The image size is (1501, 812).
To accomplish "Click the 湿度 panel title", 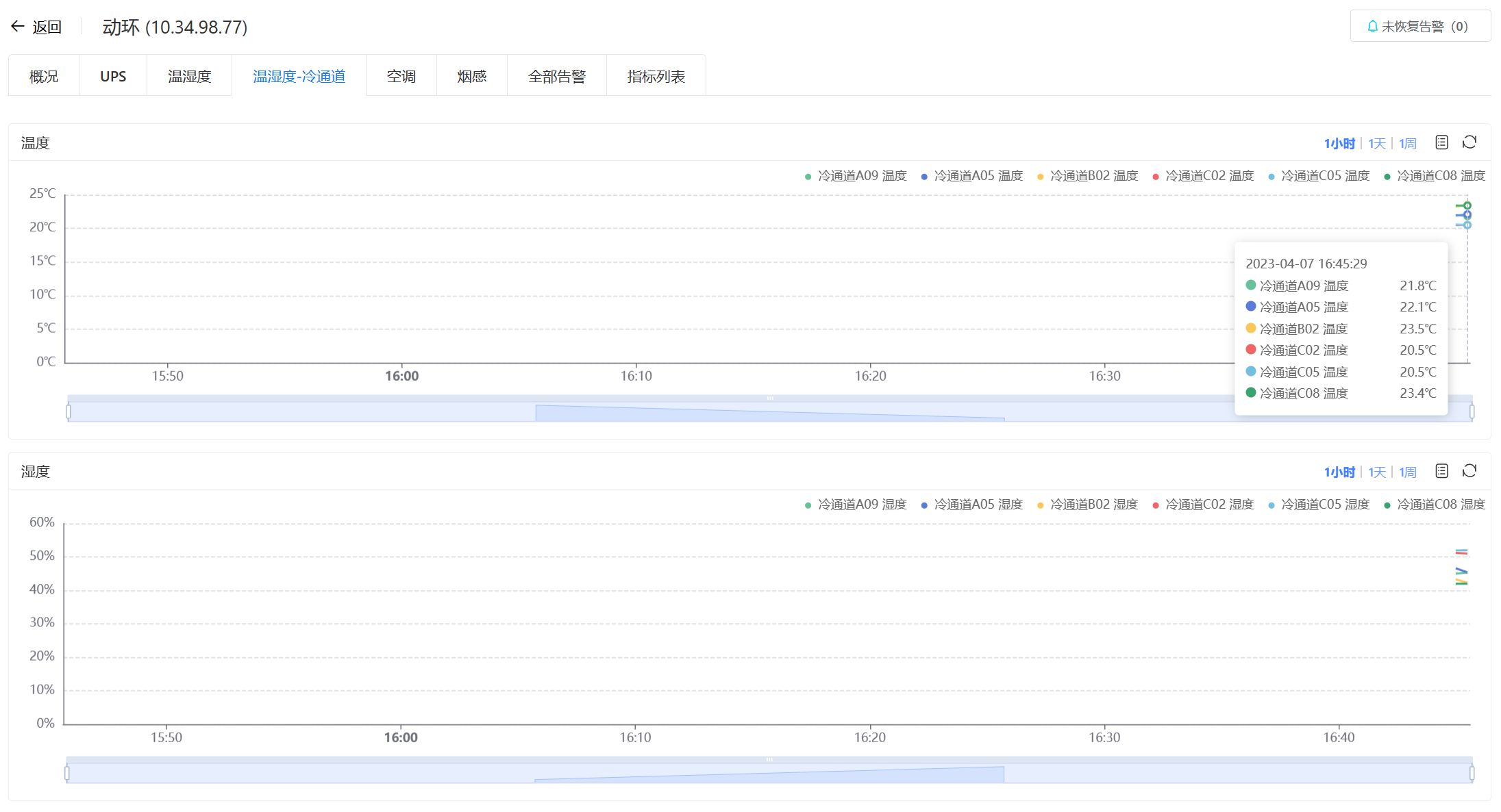I will [36, 471].
